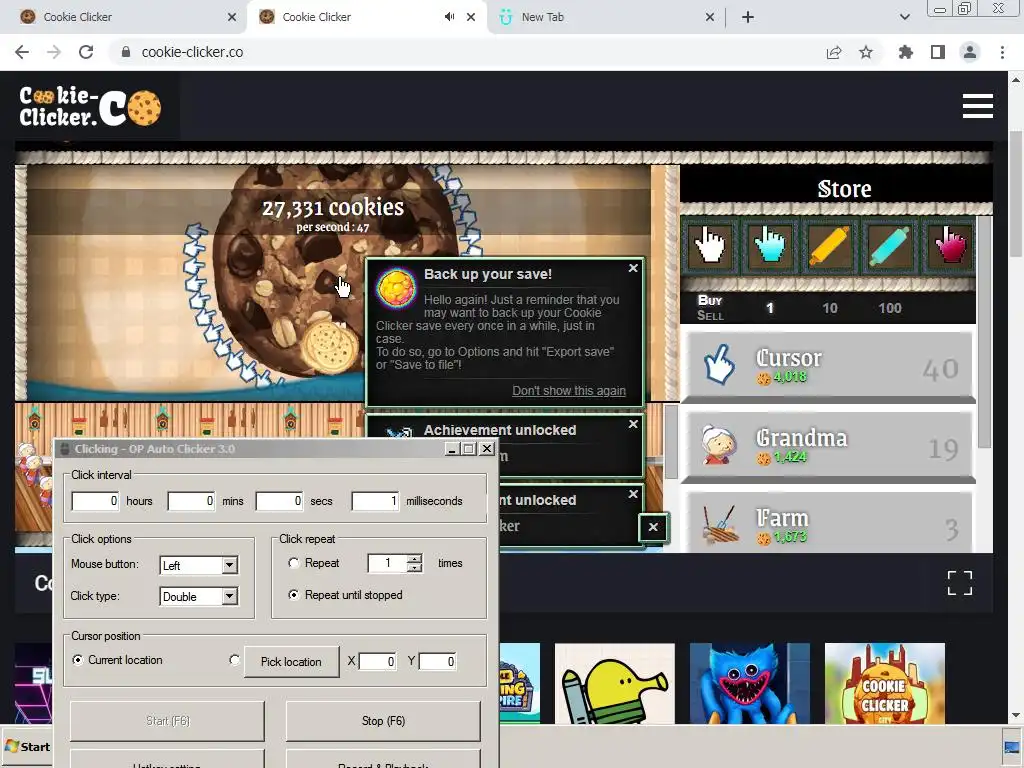
Task: Buy the pink cursor upgrade in Store
Action: pos(948,246)
